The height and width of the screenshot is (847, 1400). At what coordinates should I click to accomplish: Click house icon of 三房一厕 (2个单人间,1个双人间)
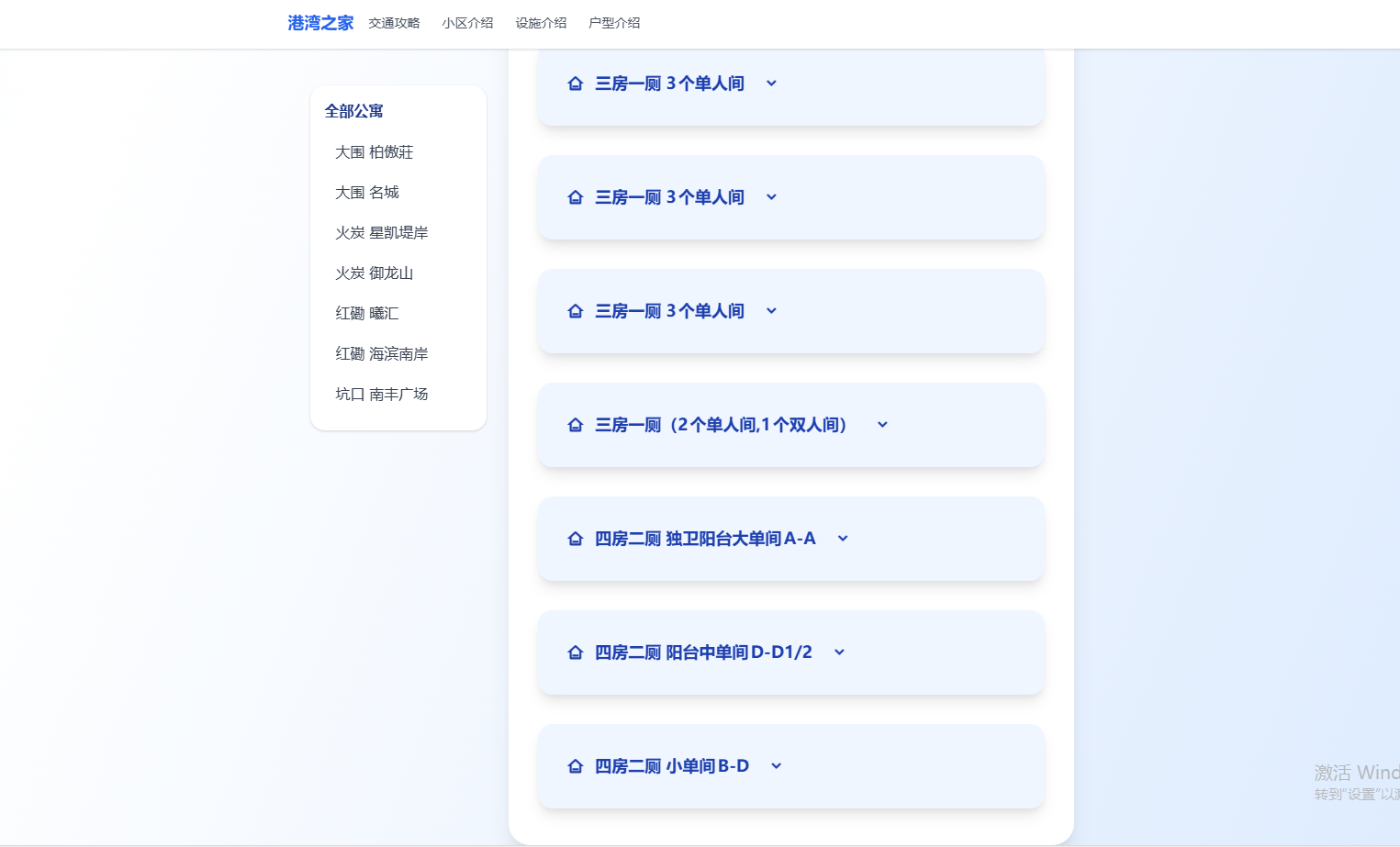point(576,425)
